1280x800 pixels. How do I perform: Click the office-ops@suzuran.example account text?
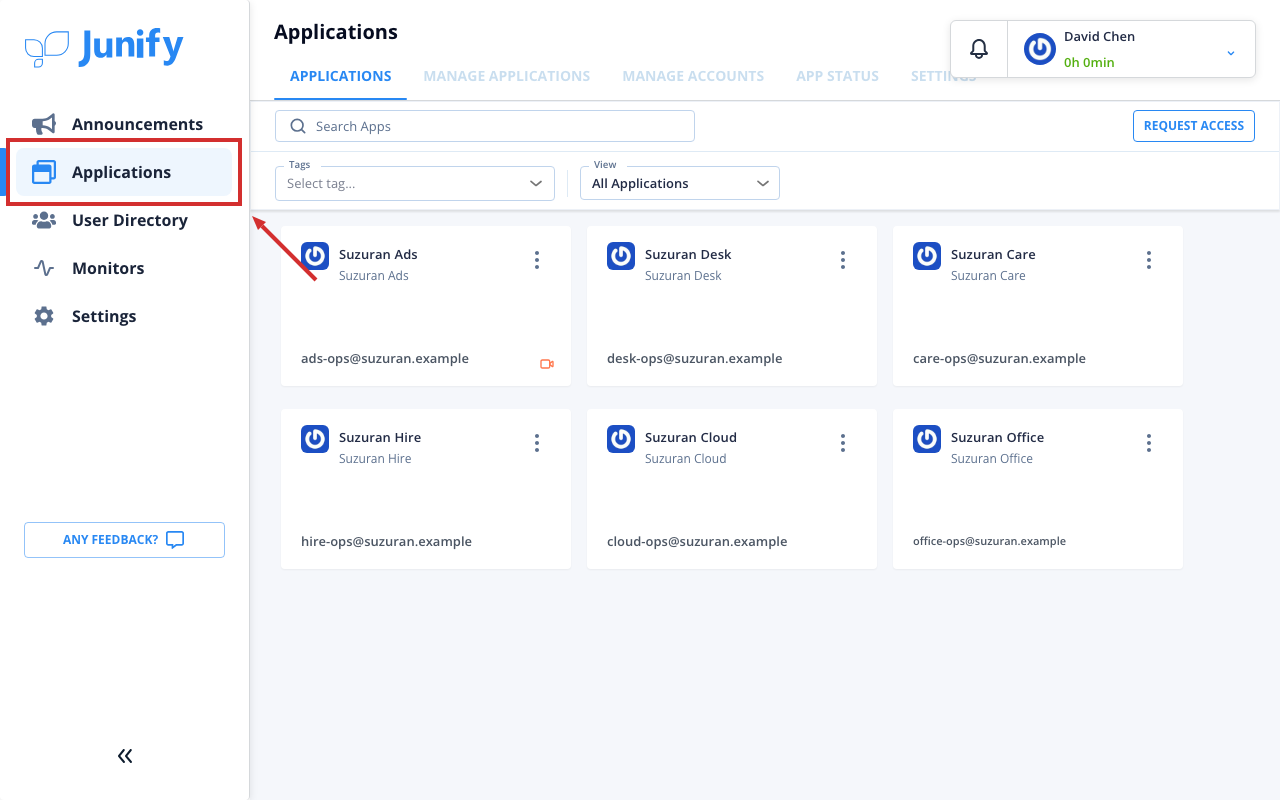coord(989,541)
